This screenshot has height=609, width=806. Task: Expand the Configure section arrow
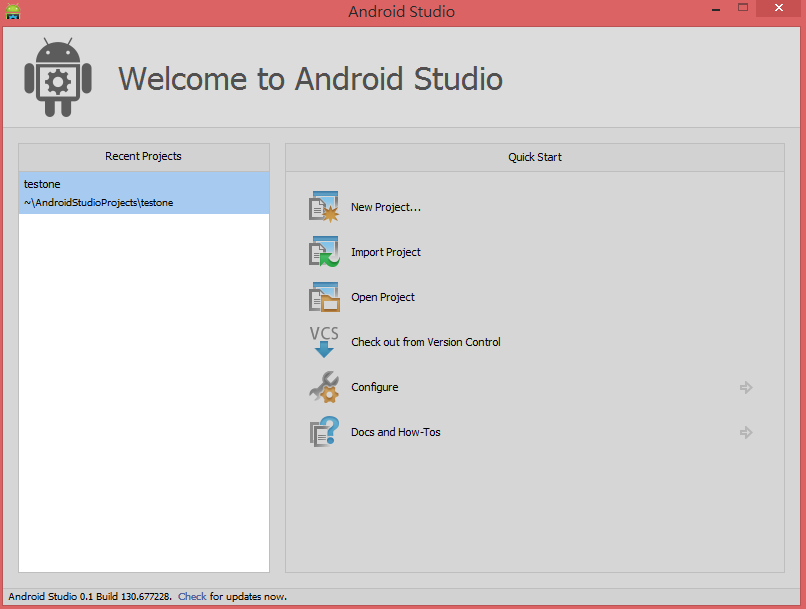click(746, 387)
